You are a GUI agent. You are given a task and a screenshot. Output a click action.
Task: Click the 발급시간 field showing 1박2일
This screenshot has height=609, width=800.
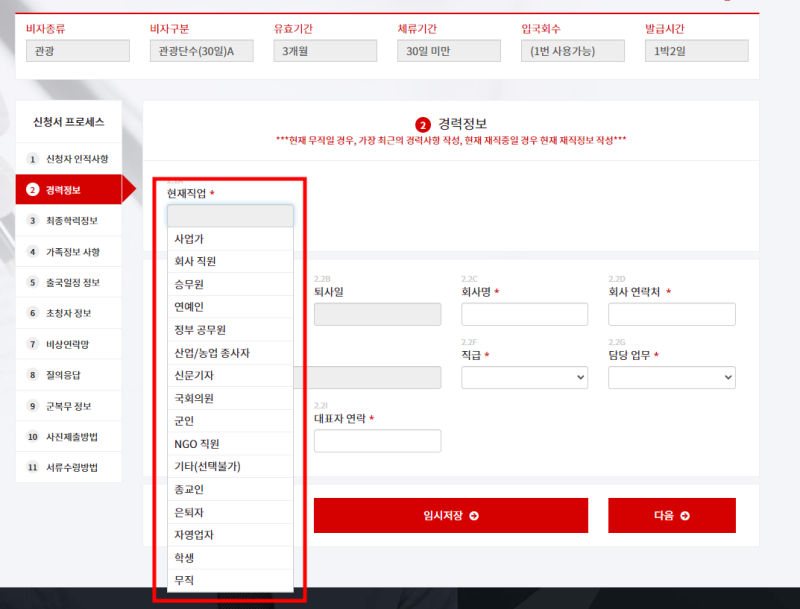(696, 51)
